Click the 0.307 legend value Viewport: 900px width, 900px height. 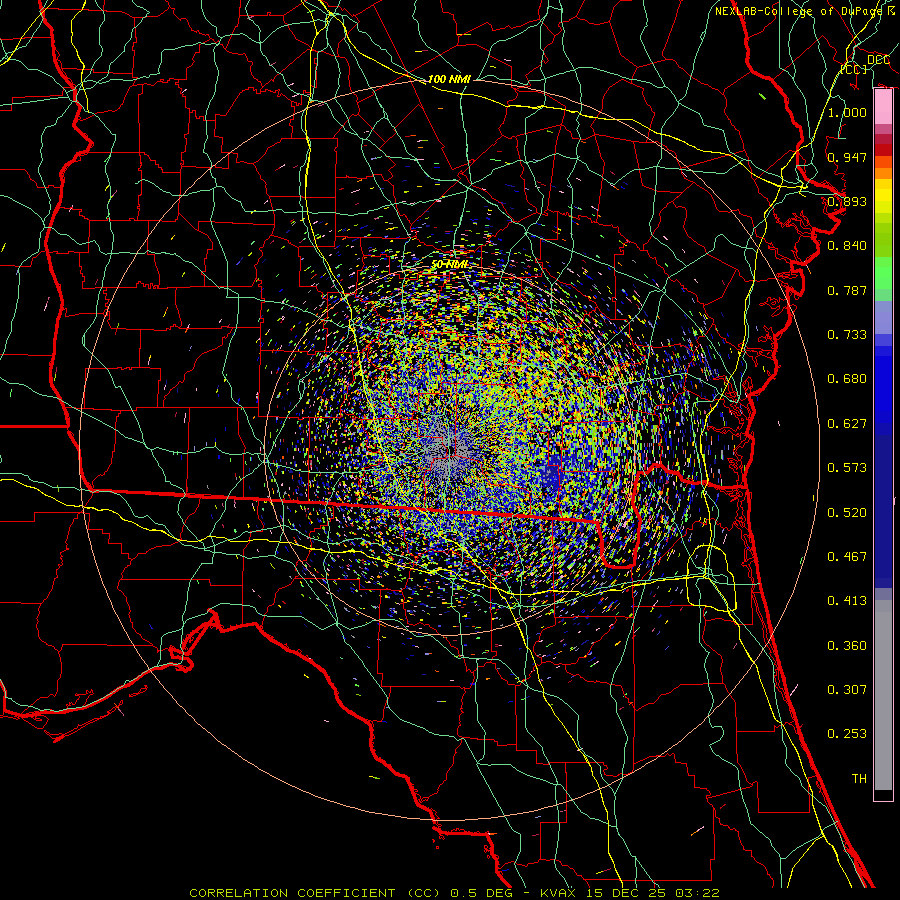847,689
